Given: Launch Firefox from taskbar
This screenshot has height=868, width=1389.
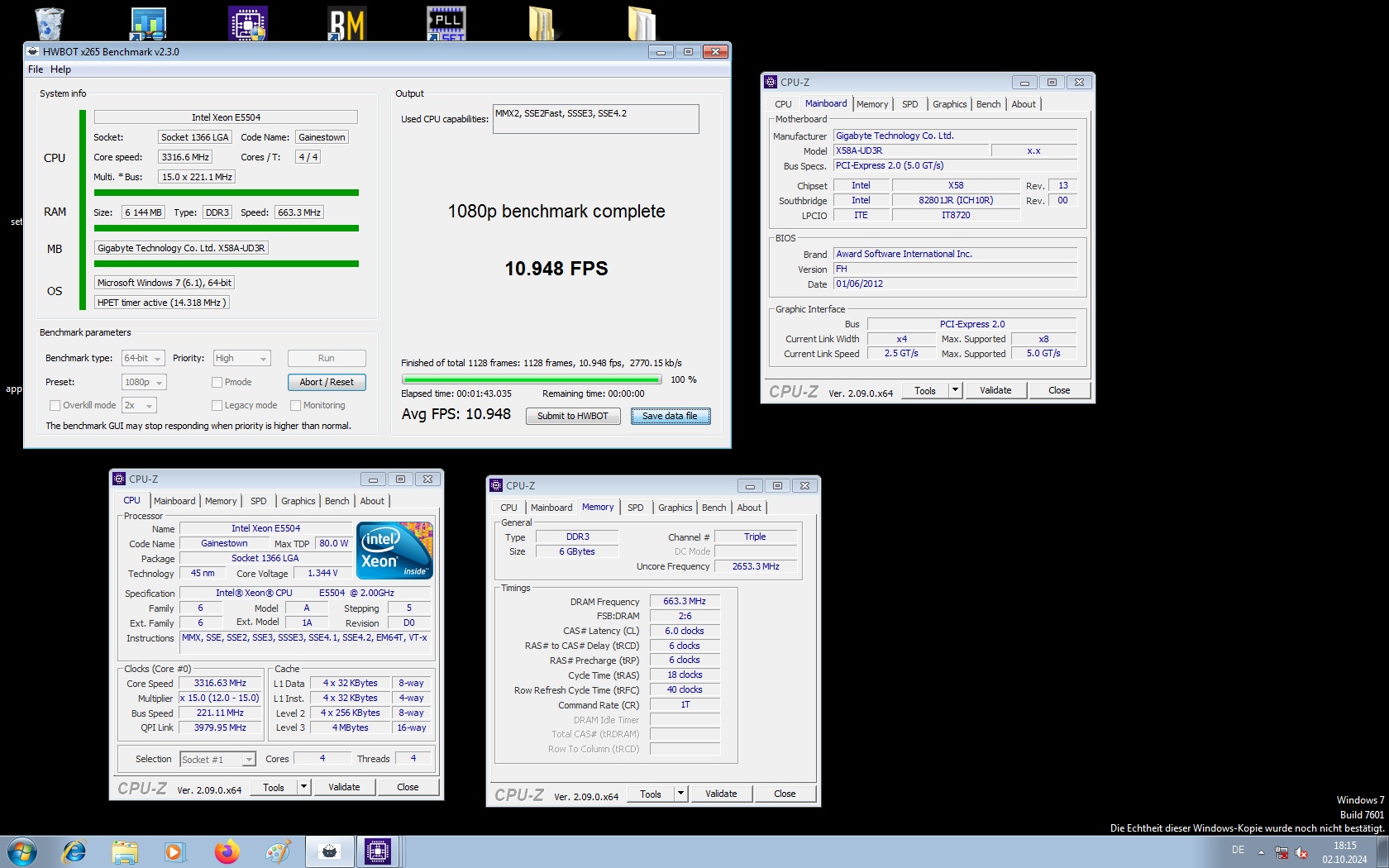Looking at the screenshot, I should coord(227,851).
